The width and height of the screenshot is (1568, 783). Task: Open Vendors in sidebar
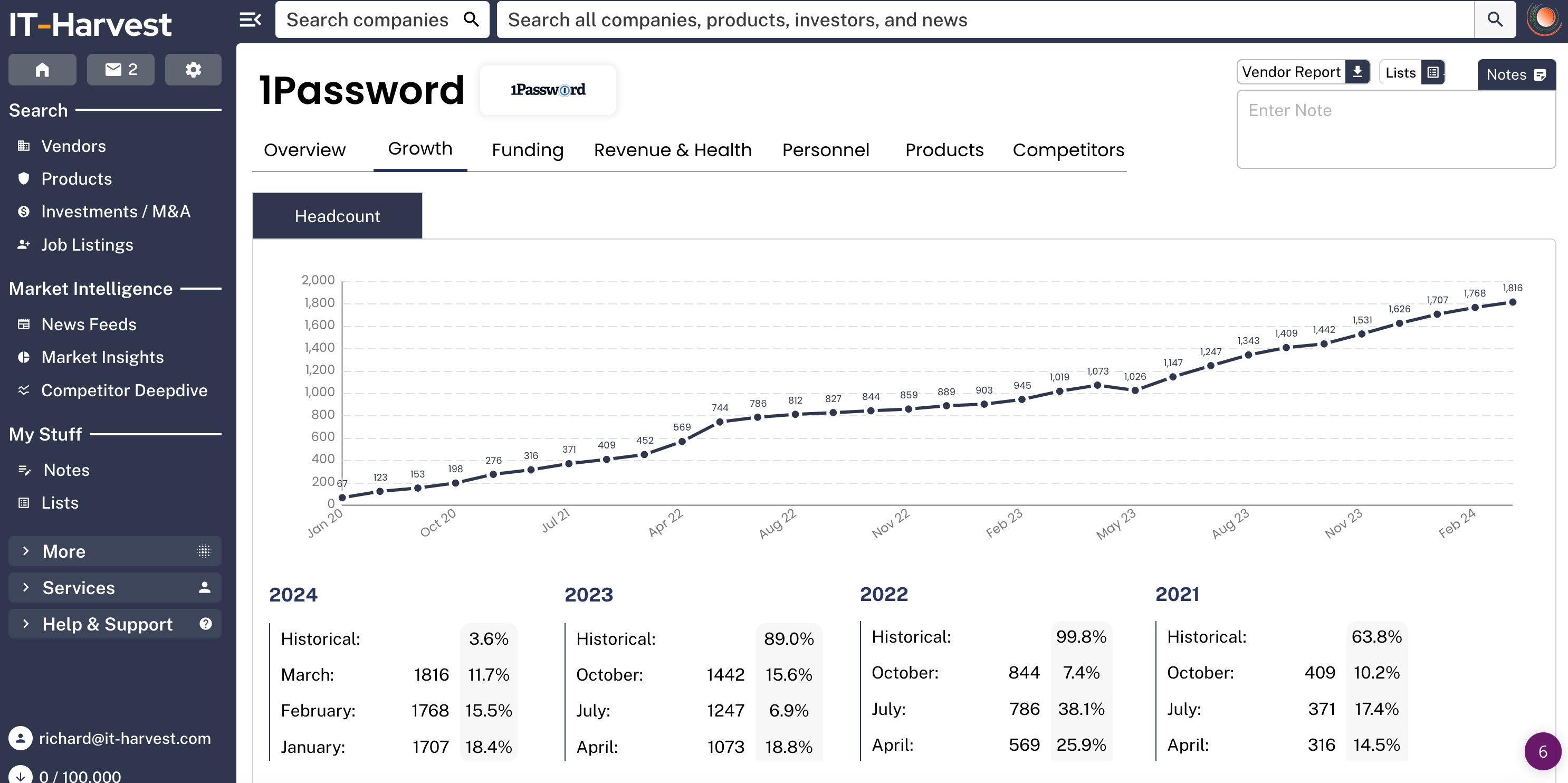pos(74,146)
